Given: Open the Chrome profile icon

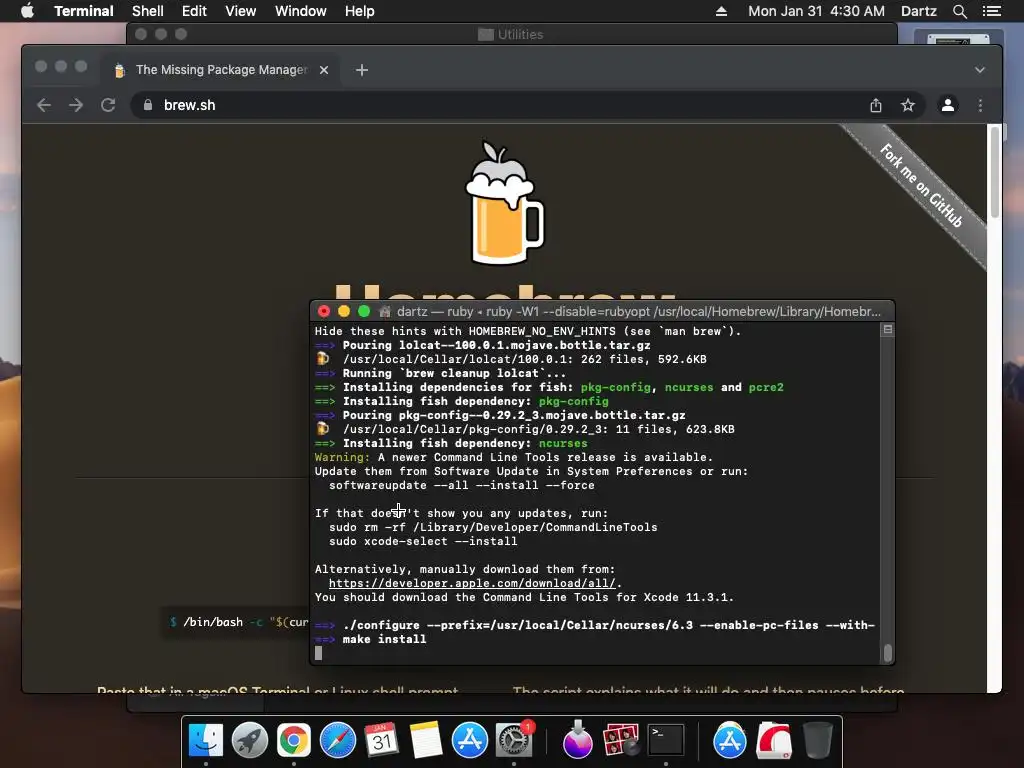Looking at the screenshot, I should (948, 105).
